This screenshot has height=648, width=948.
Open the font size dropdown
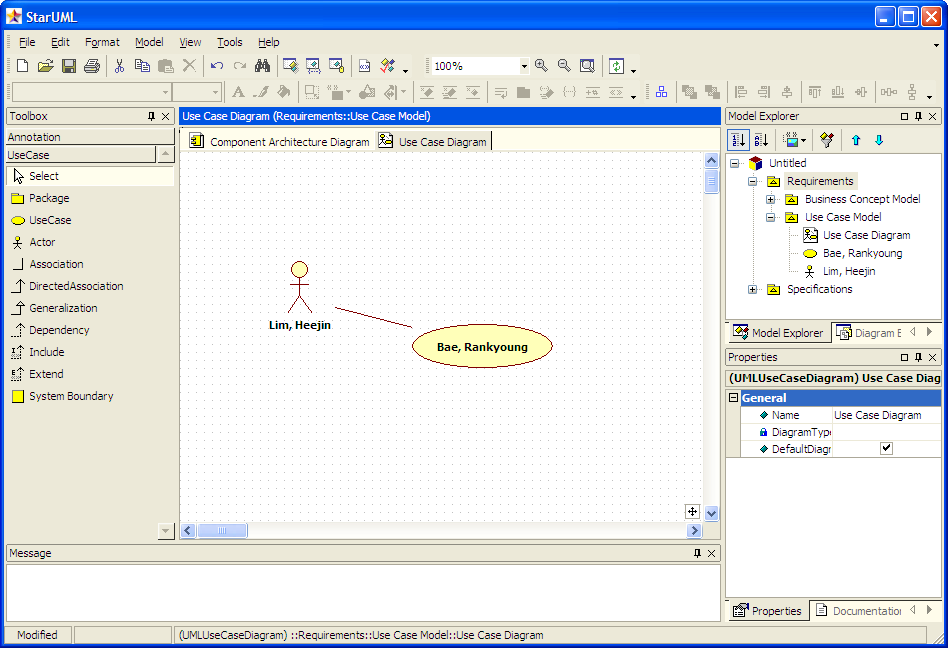click(x=215, y=92)
